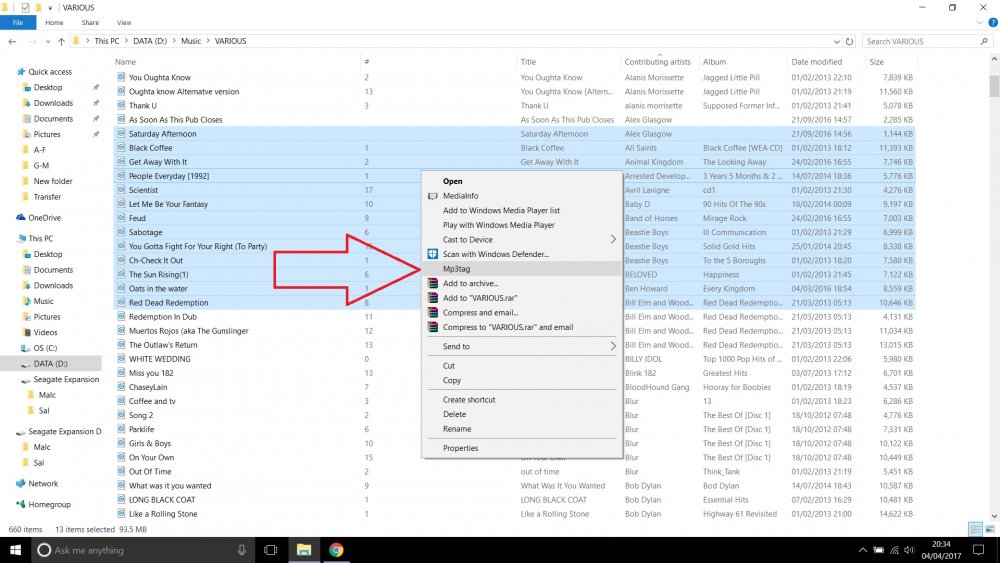Click This PC in the address breadcrumb
Screen dimensions: 1000x563
[107, 41]
